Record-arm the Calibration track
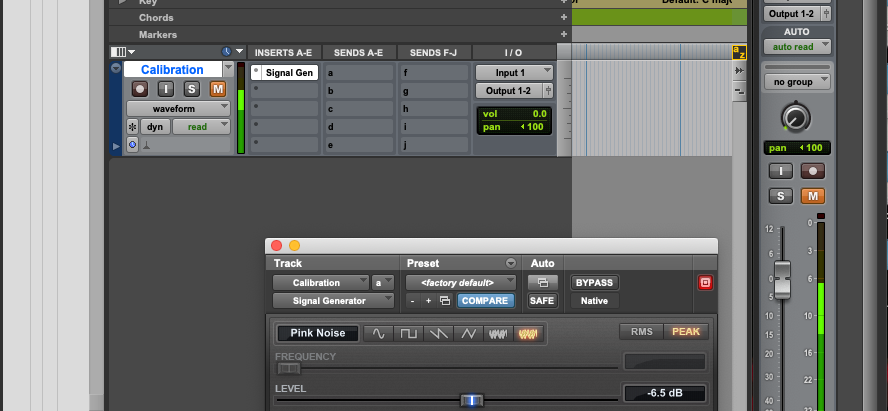 (140, 89)
